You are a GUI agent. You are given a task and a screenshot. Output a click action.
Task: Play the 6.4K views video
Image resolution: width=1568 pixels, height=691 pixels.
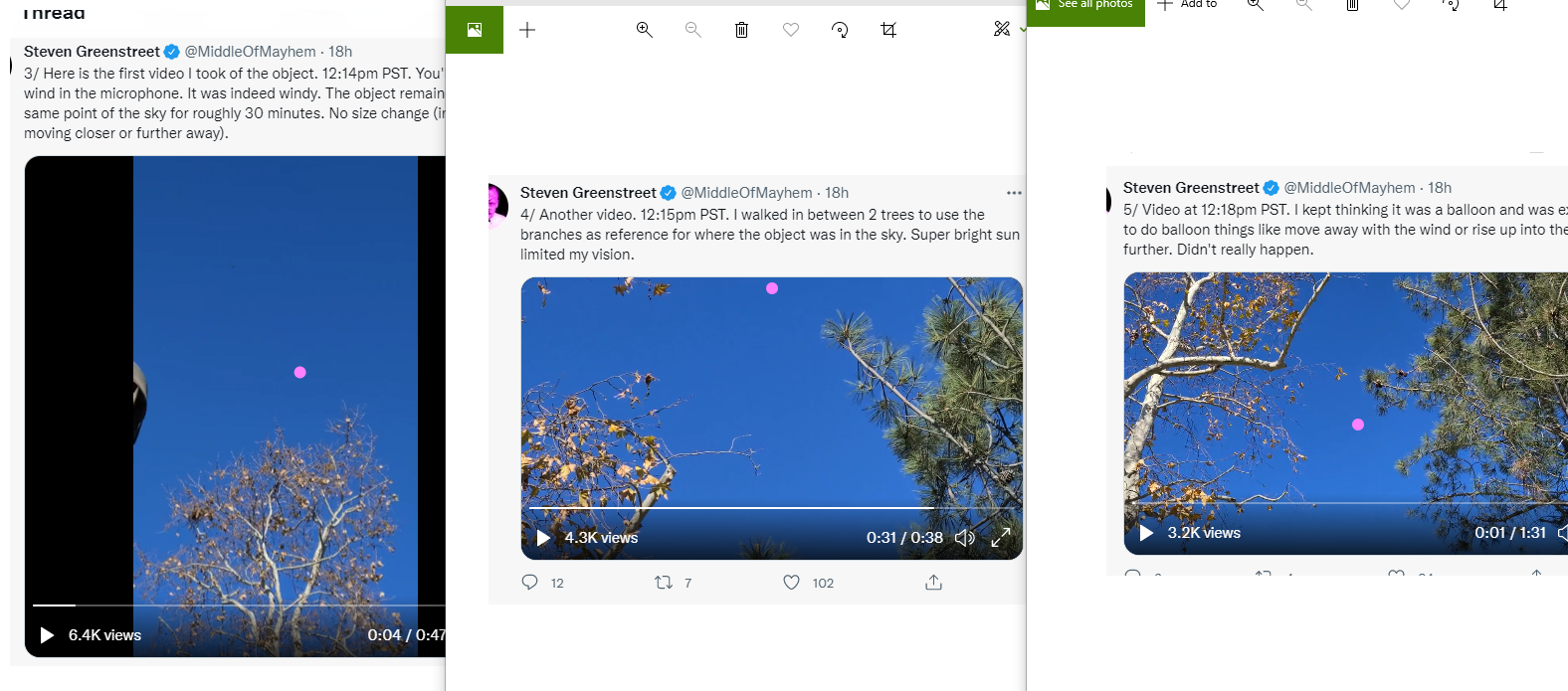pos(47,635)
